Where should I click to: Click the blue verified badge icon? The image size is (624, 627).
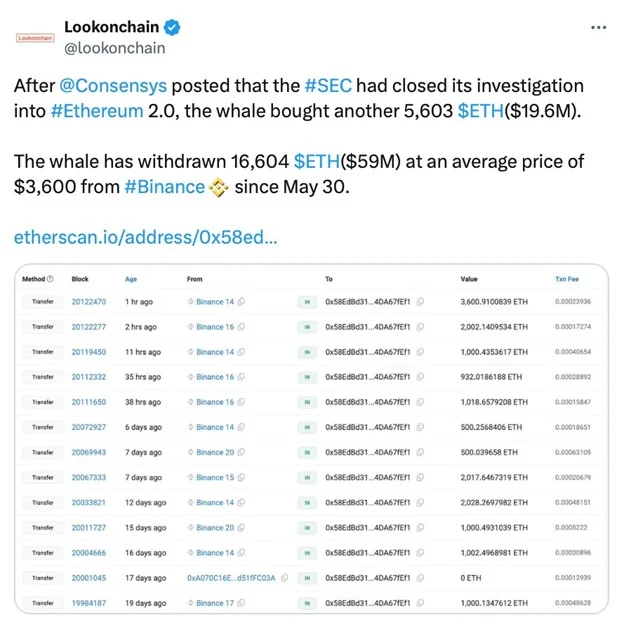point(172,28)
